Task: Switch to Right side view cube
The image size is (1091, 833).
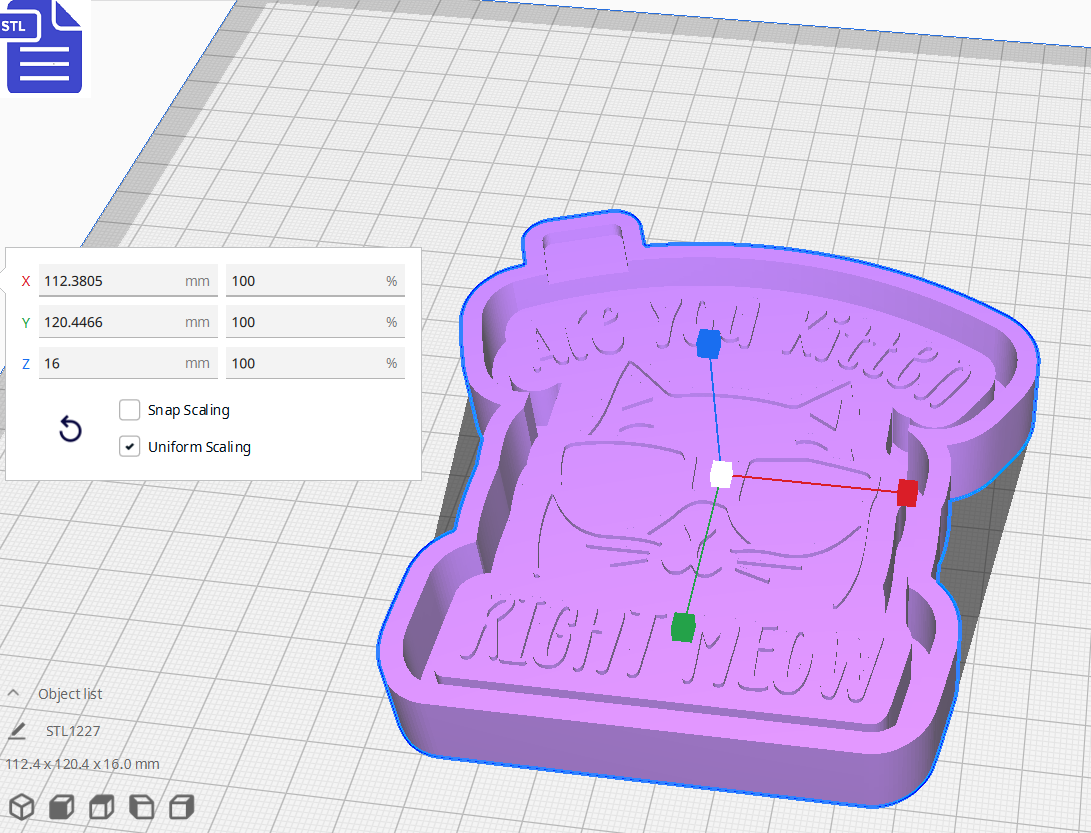Action: (181, 806)
